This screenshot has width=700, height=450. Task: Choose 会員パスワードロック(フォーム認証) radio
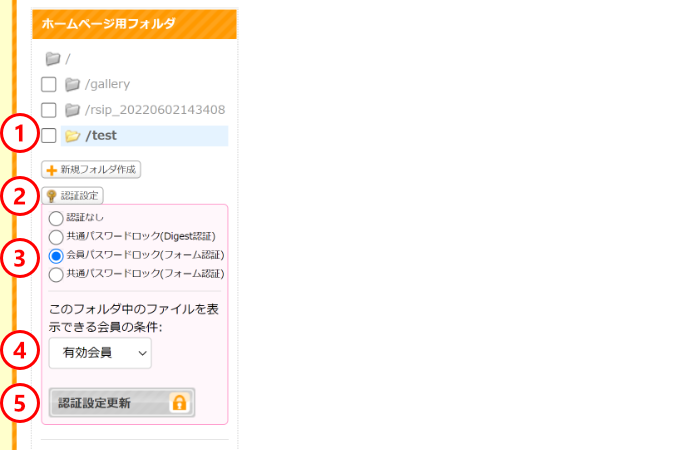tap(56, 256)
